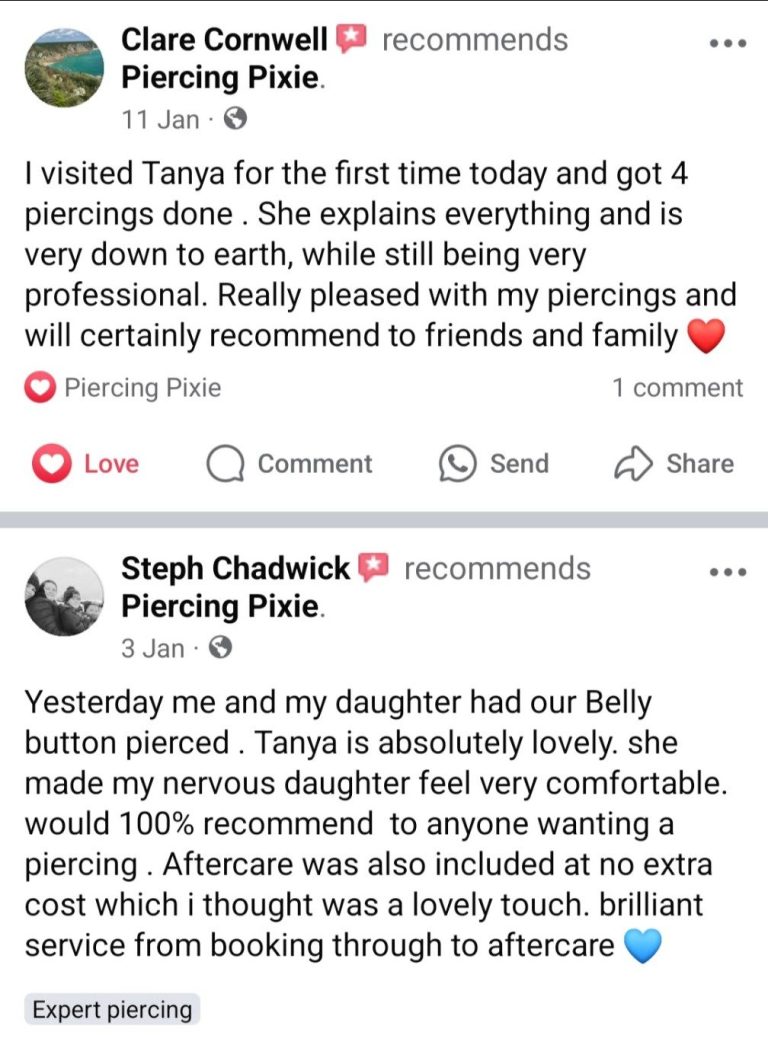The height and width of the screenshot is (1048, 768).
Task: Click recommendation badge beside Clare Cornwell
Action: point(352,40)
